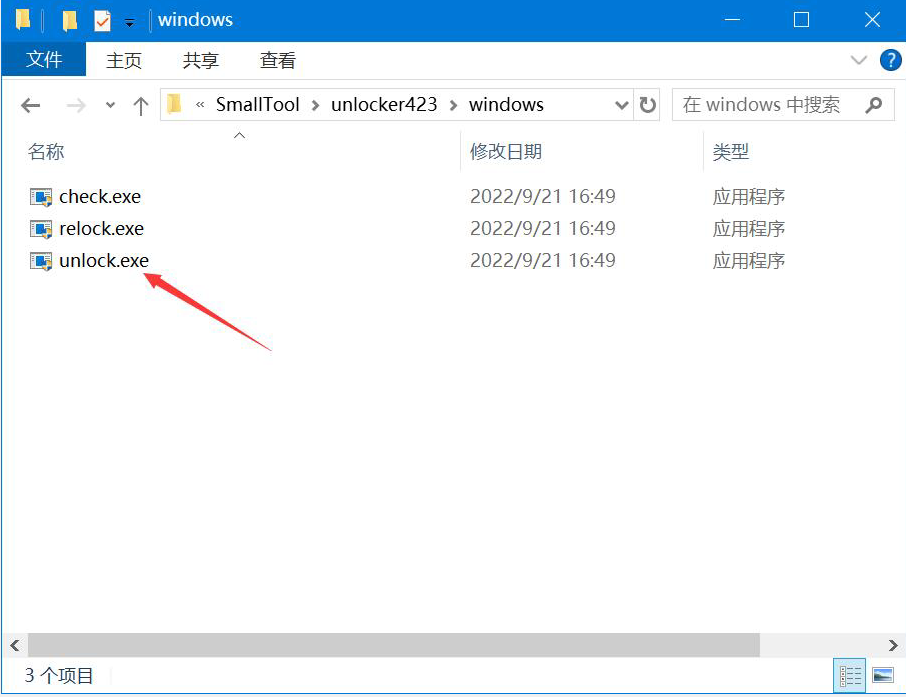
Task: Select the check.exe file icon
Action: 40,197
